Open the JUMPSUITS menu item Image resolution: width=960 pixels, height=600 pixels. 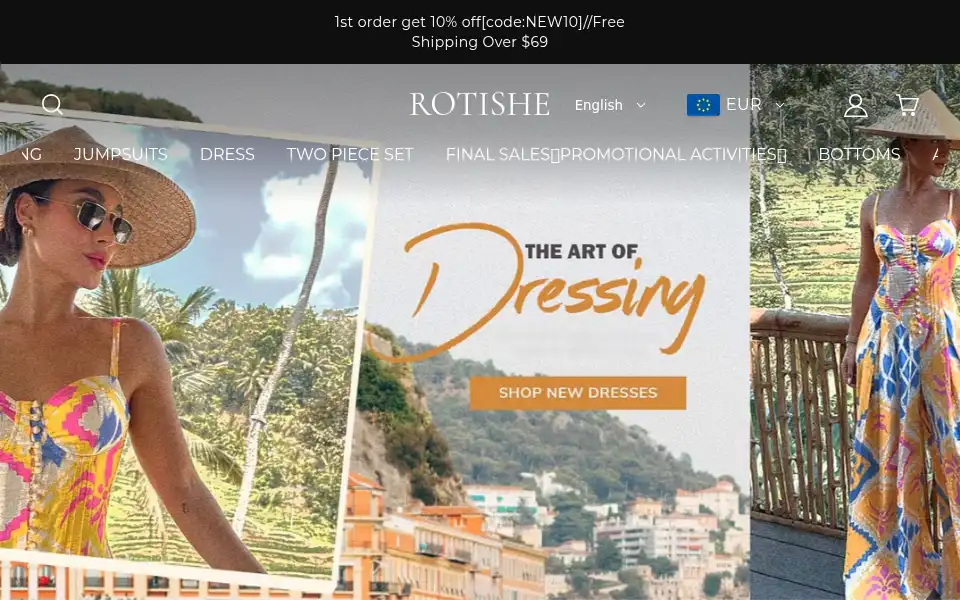121,154
